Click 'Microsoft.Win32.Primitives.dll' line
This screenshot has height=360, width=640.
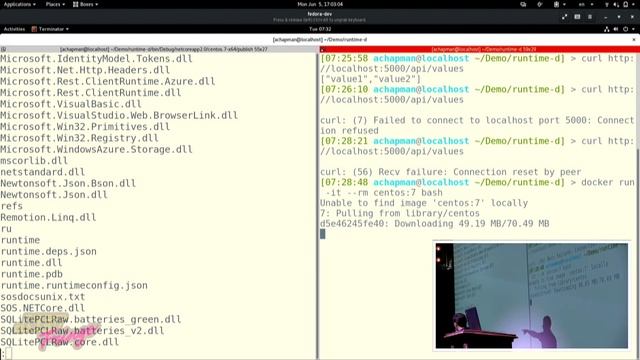point(85,127)
